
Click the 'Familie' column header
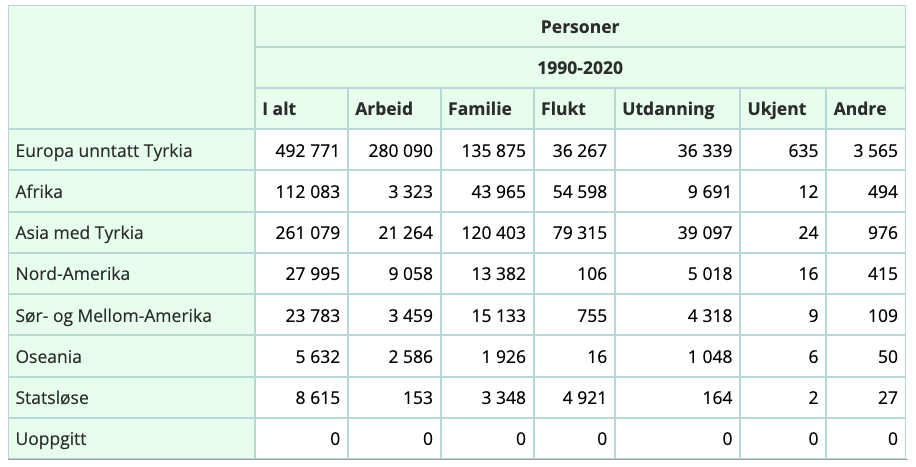479,109
